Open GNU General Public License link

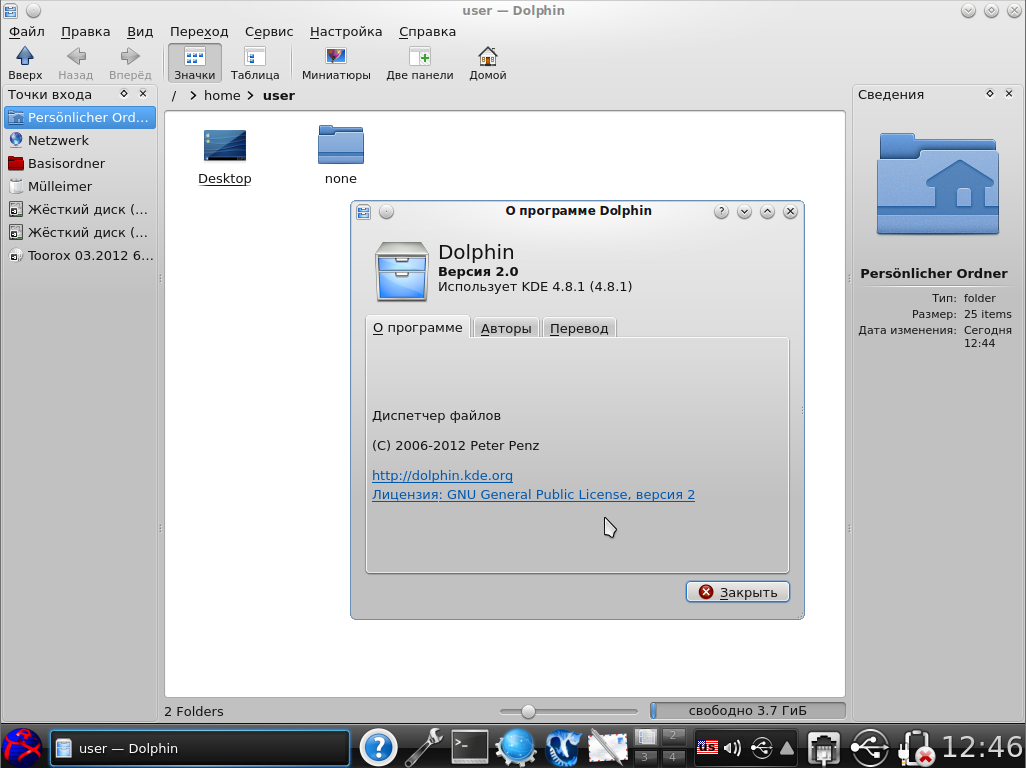pos(533,495)
